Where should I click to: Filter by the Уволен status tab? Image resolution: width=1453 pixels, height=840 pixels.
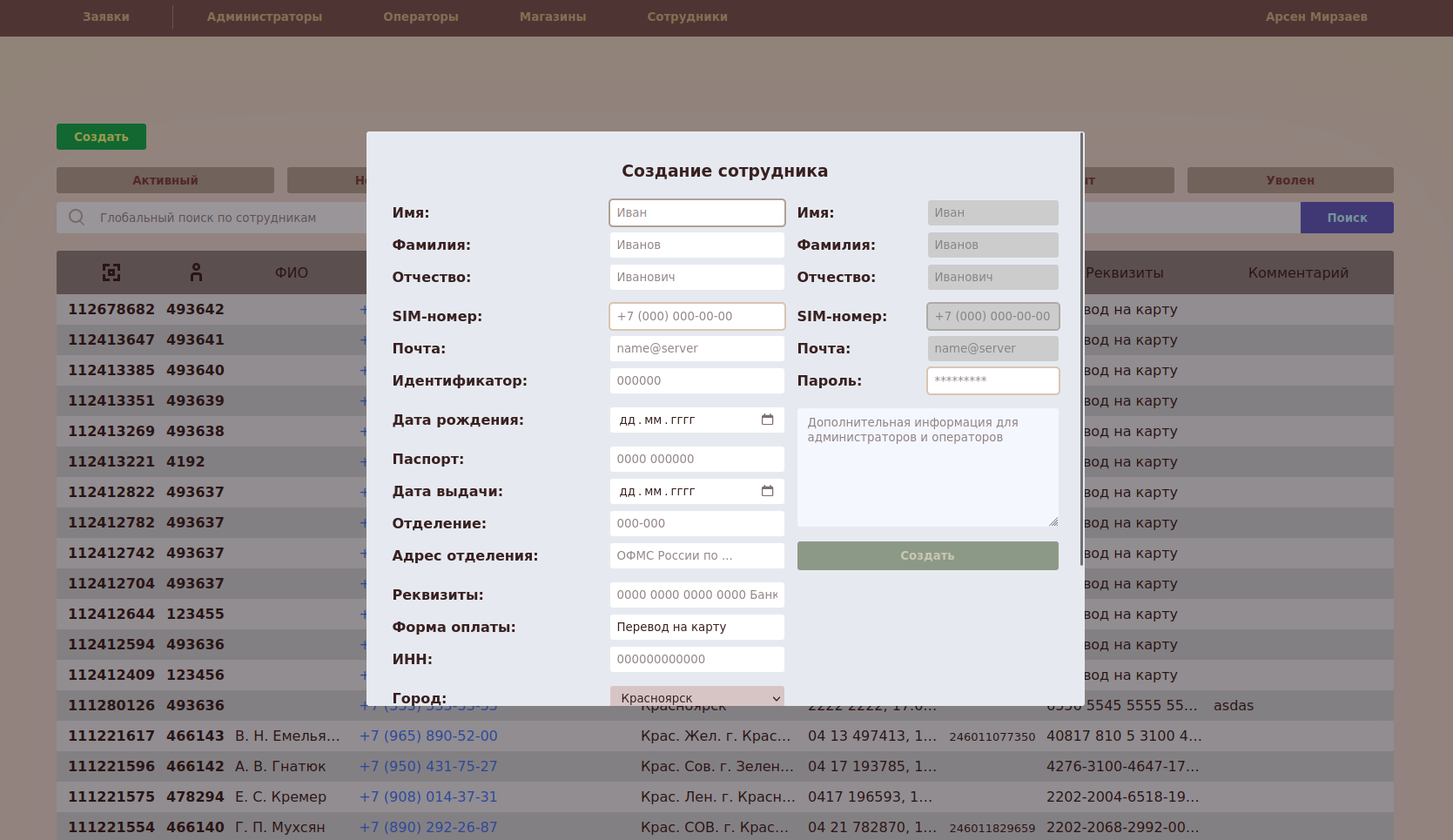[1289, 180]
